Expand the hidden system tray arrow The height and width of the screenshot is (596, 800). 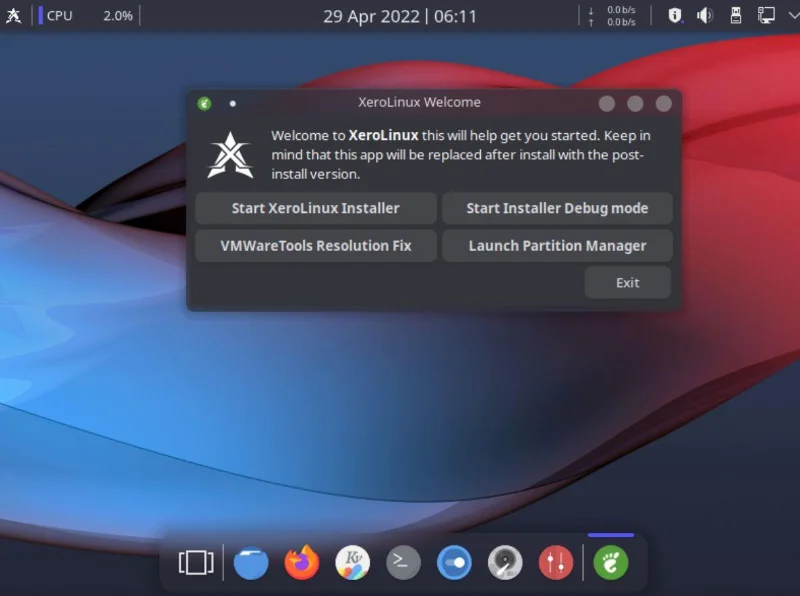793,16
